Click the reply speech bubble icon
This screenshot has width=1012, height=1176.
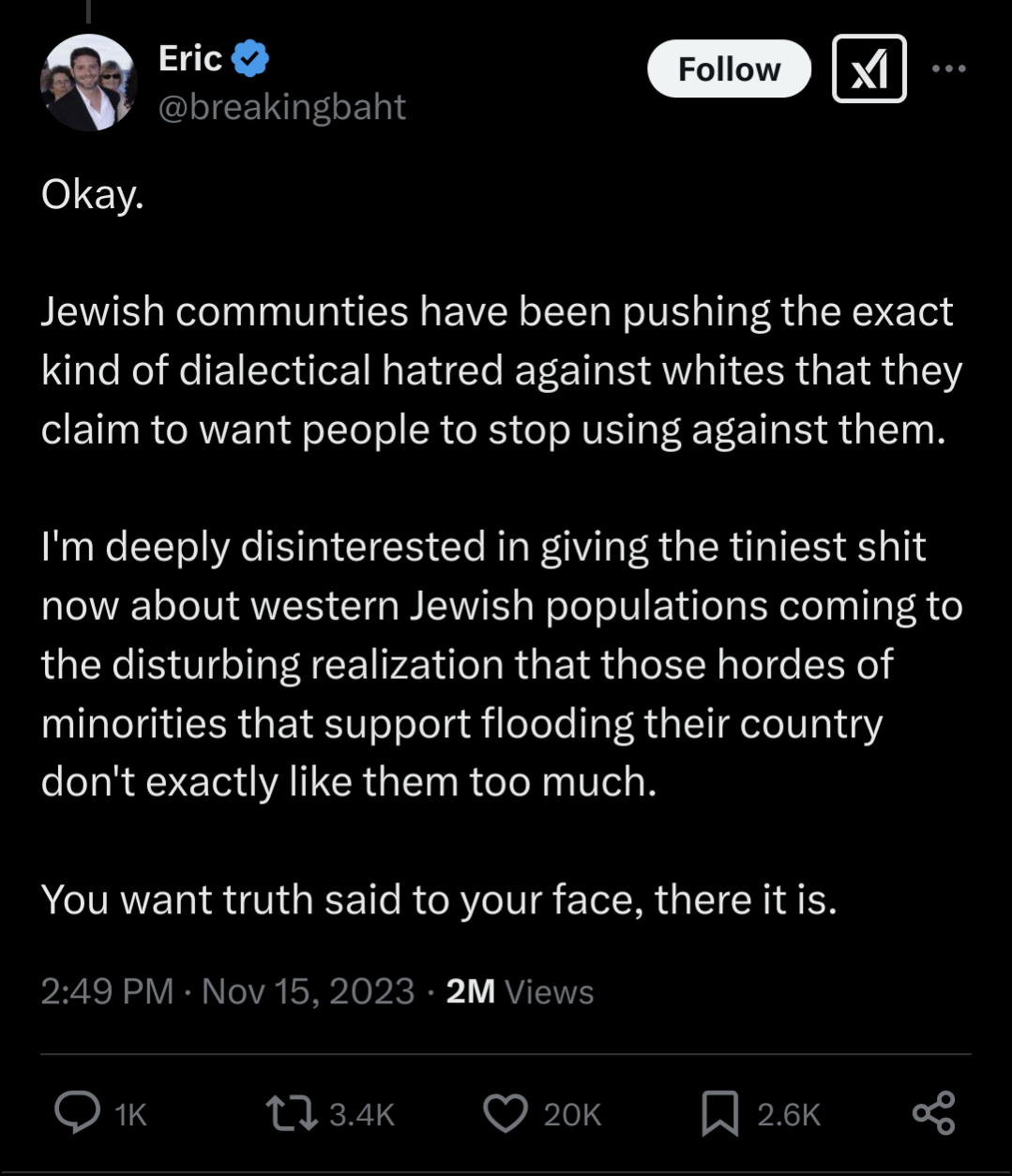pyautogui.click(x=77, y=1113)
